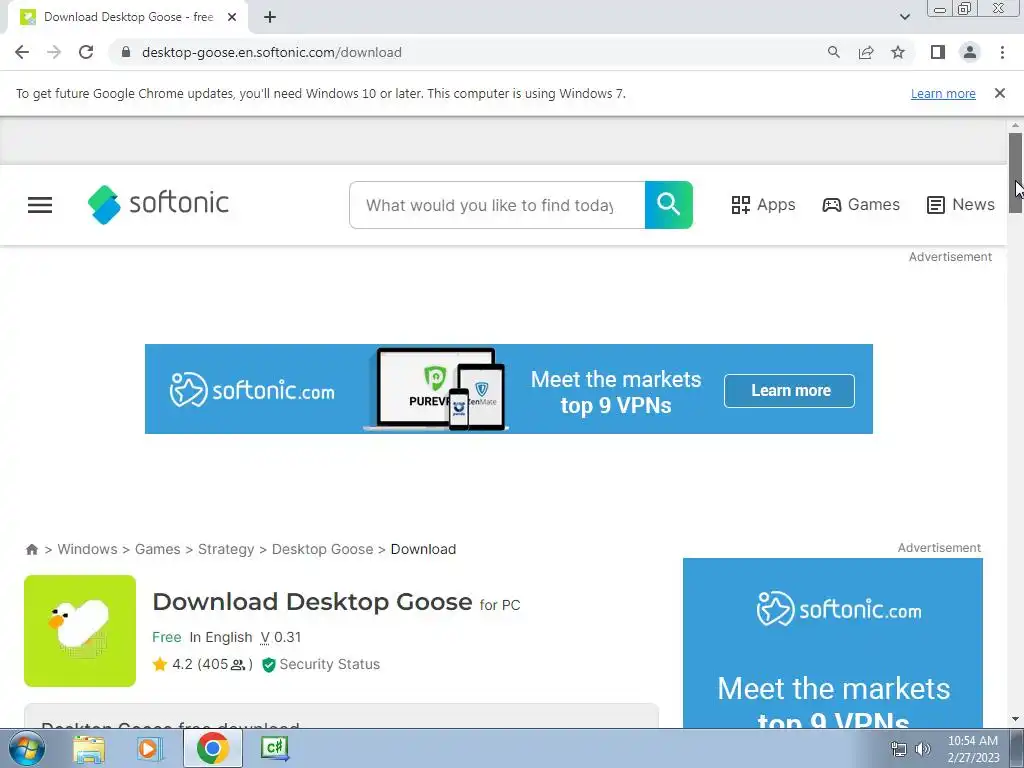This screenshot has width=1024, height=768.
Task: Open the Games section
Action: point(861,205)
